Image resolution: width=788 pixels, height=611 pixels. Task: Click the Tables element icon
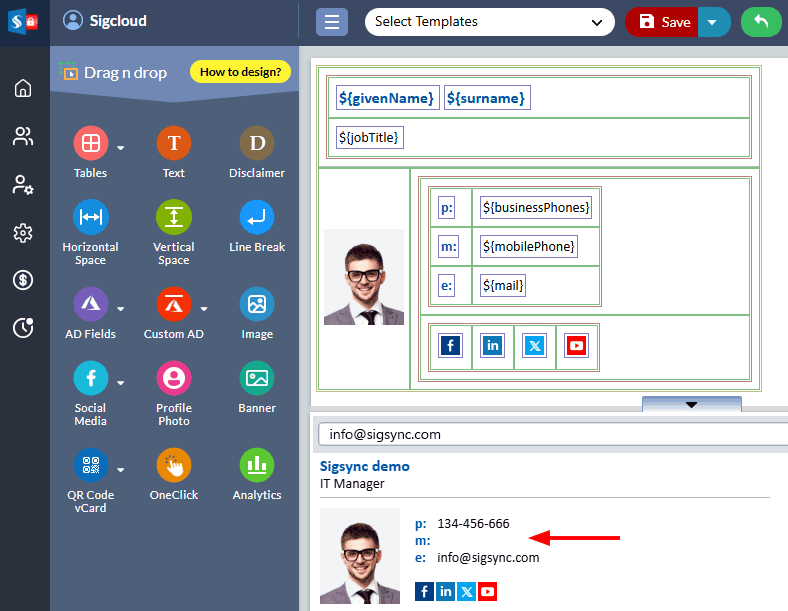(90, 143)
